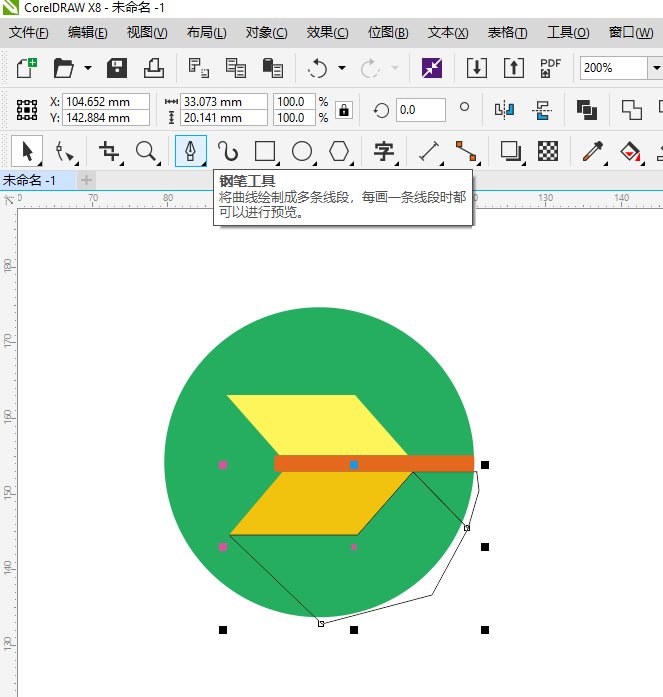Click the 未命名 -1 document tab
663x697 pixels.
pos(30,180)
